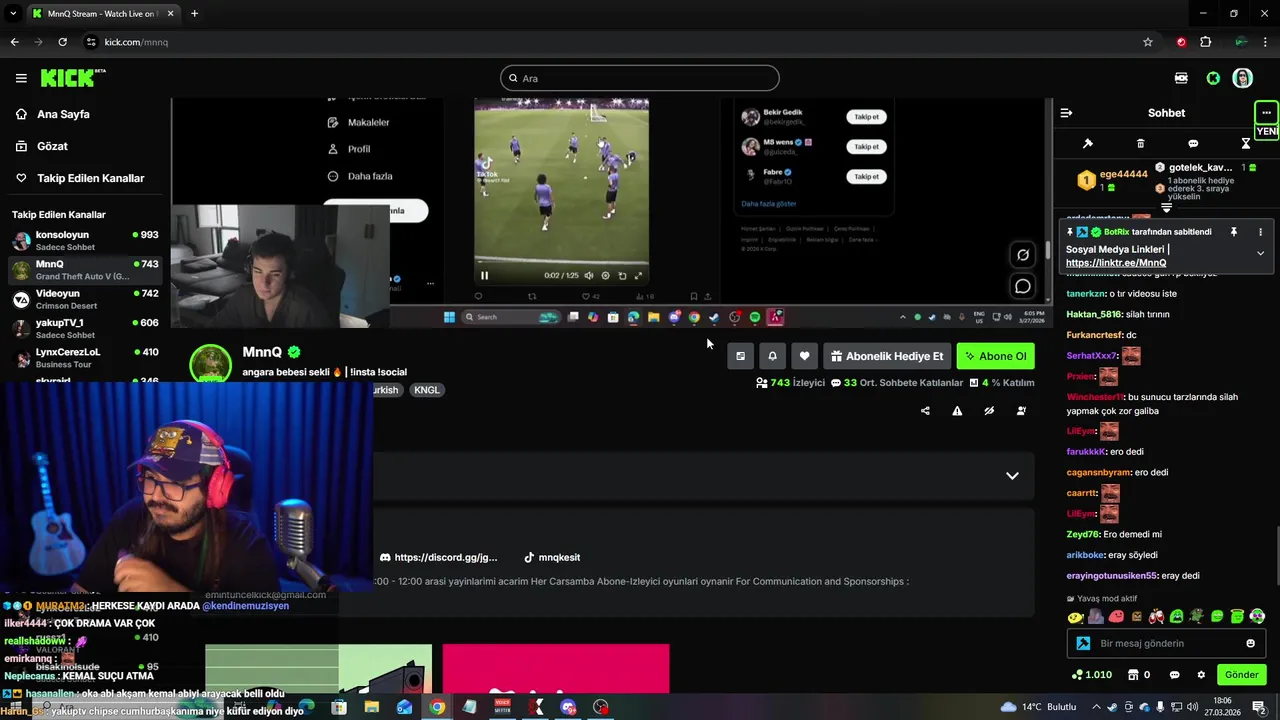Click the hourglass slow mode icon
This screenshot has width=1280, height=720.
(1246, 143)
